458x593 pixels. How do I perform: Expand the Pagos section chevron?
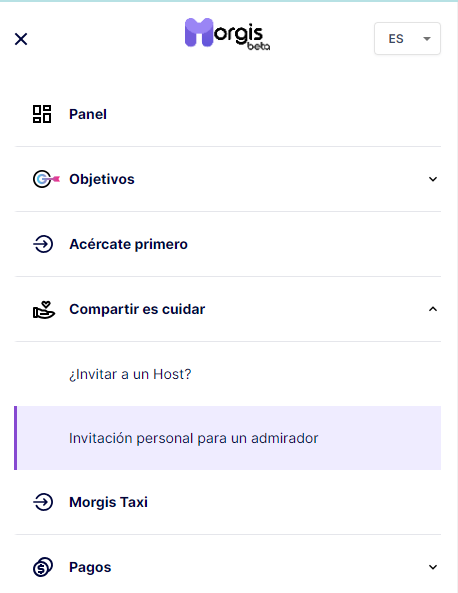click(x=433, y=567)
